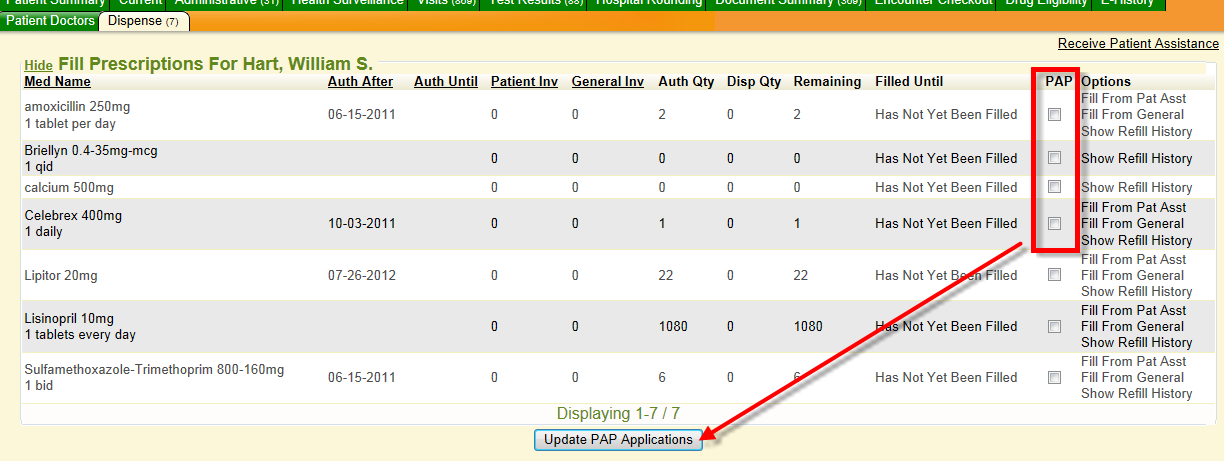Fill From General for amoxicillin
This screenshot has width=1224, height=461.
pos(1132,114)
